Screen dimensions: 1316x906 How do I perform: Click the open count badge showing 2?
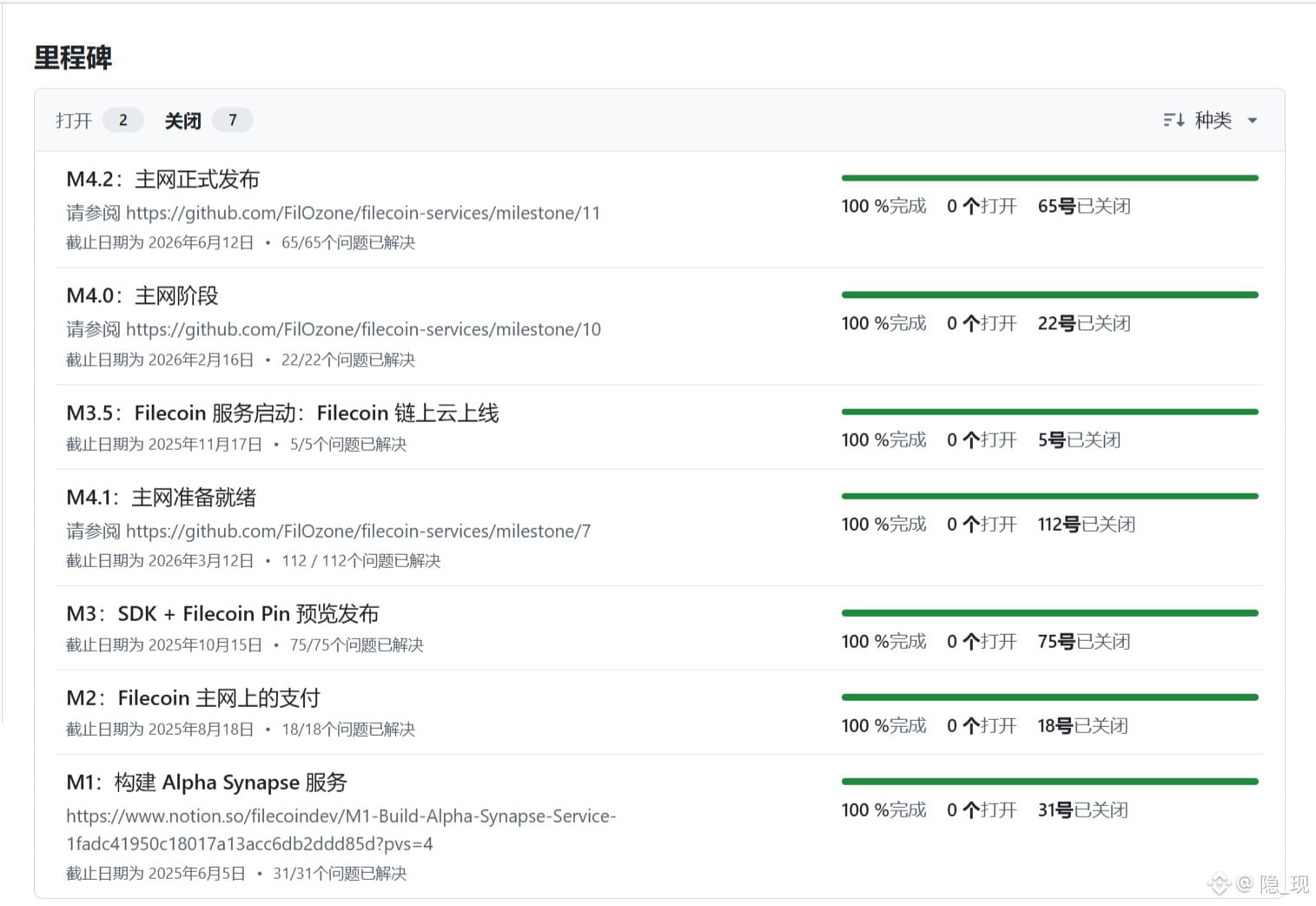(123, 120)
